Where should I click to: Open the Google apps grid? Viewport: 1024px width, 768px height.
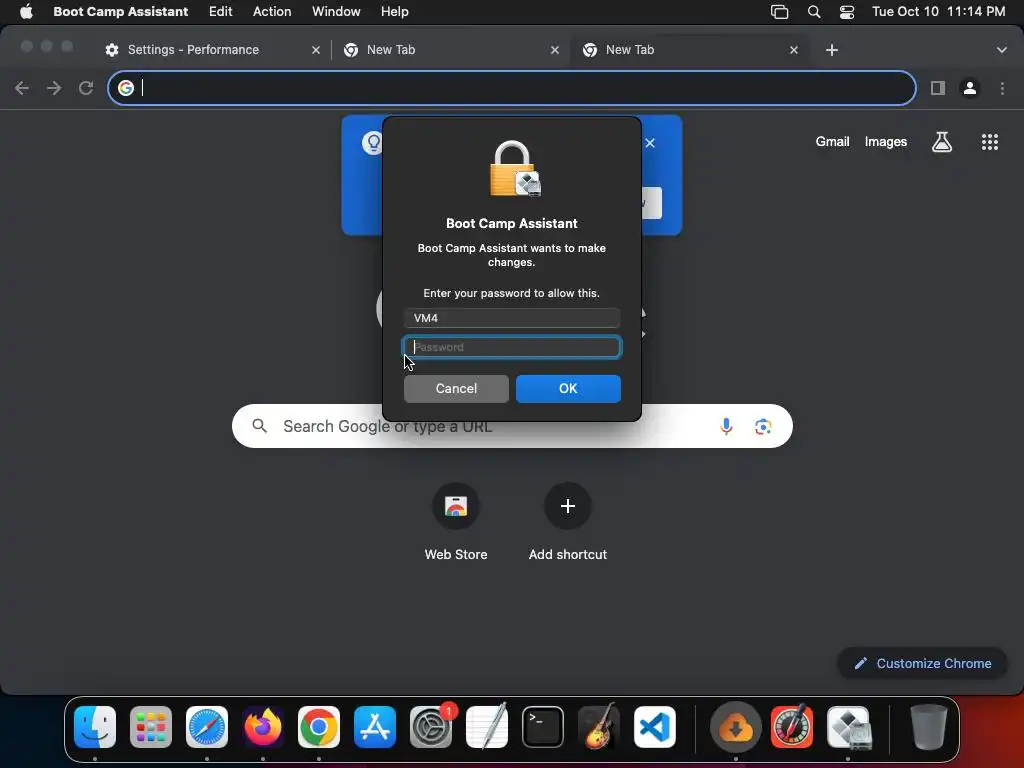(990, 142)
